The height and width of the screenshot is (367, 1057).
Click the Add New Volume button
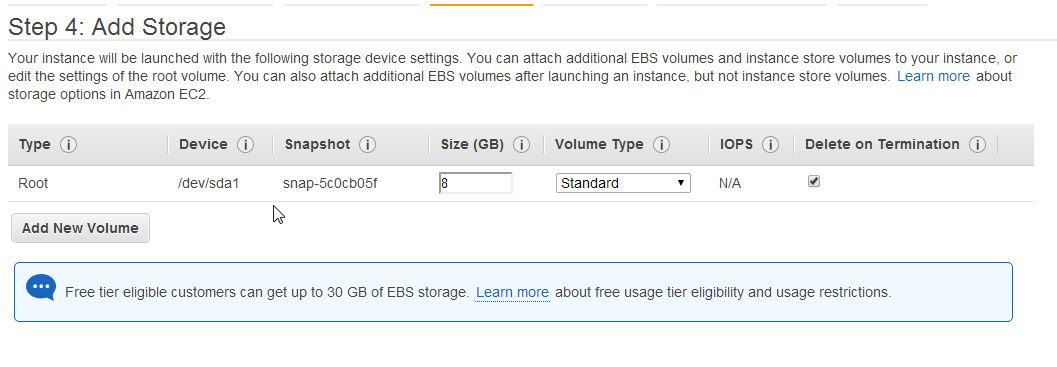80,228
